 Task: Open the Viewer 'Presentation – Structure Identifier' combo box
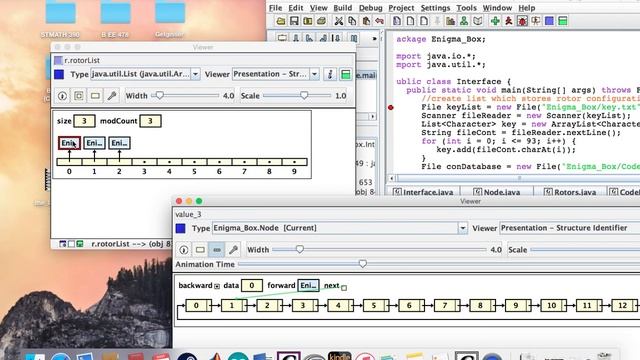(x=570, y=228)
